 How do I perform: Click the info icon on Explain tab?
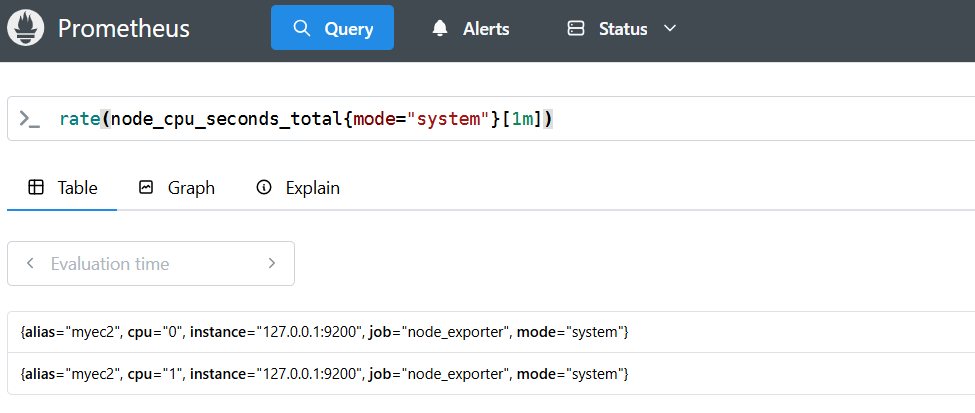[x=264, y=187]
